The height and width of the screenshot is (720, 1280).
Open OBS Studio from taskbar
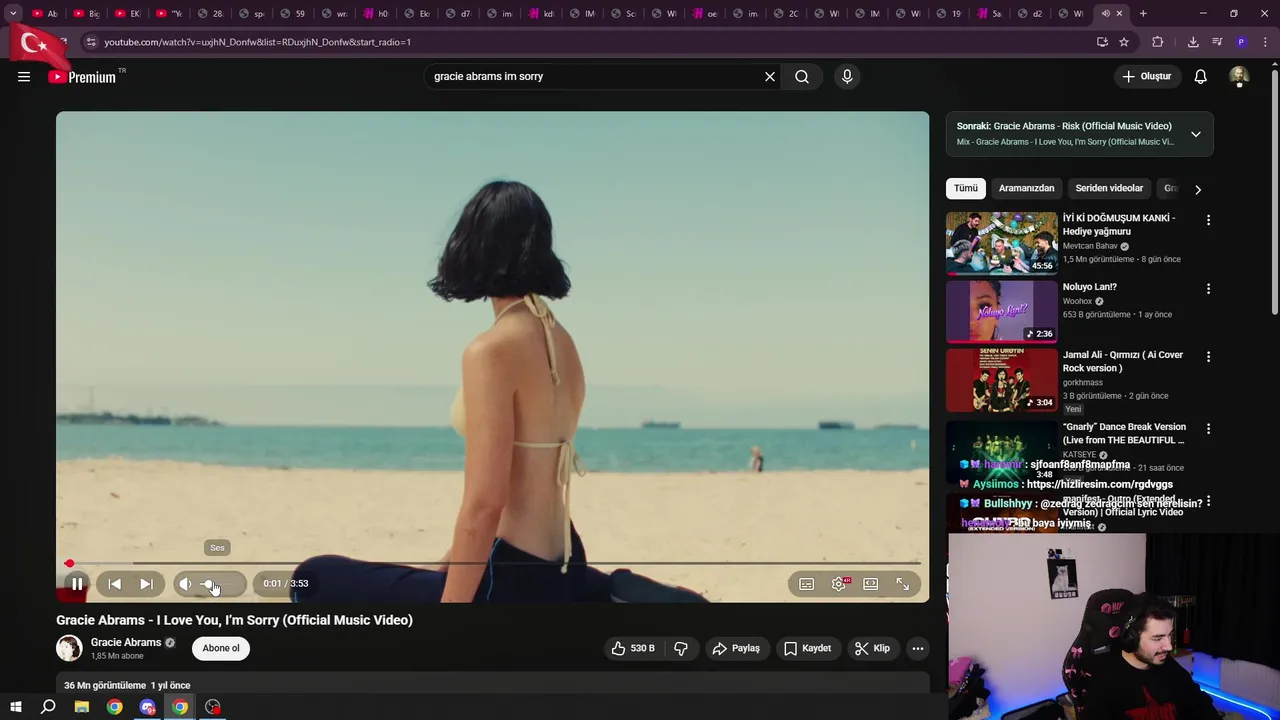[x=213, y=707]
